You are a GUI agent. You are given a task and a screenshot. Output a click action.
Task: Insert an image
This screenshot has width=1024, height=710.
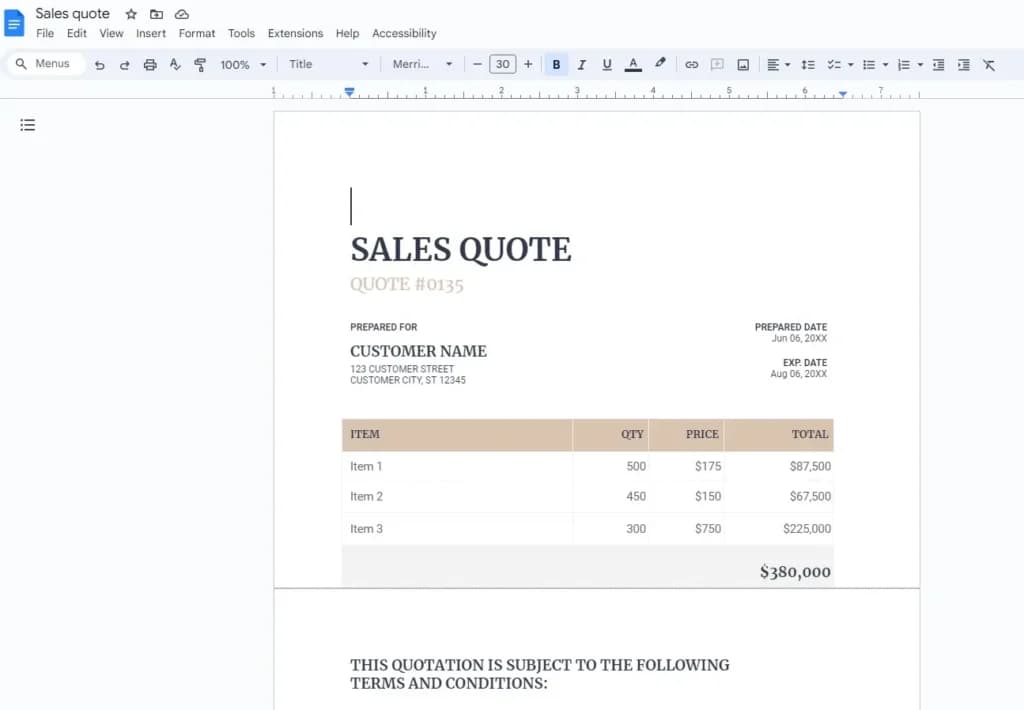[x=743, y=65]
